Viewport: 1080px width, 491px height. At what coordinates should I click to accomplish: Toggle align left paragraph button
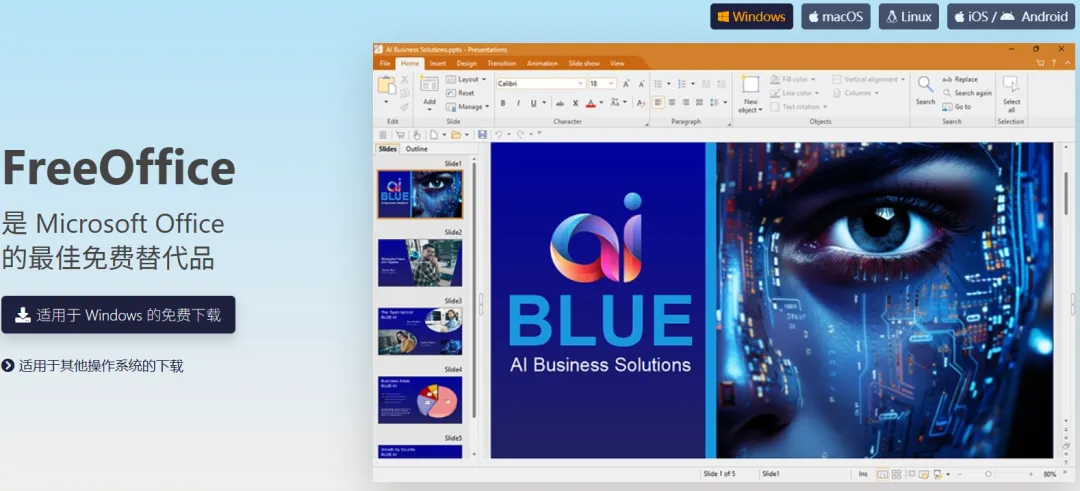click(x=658, y=102)
